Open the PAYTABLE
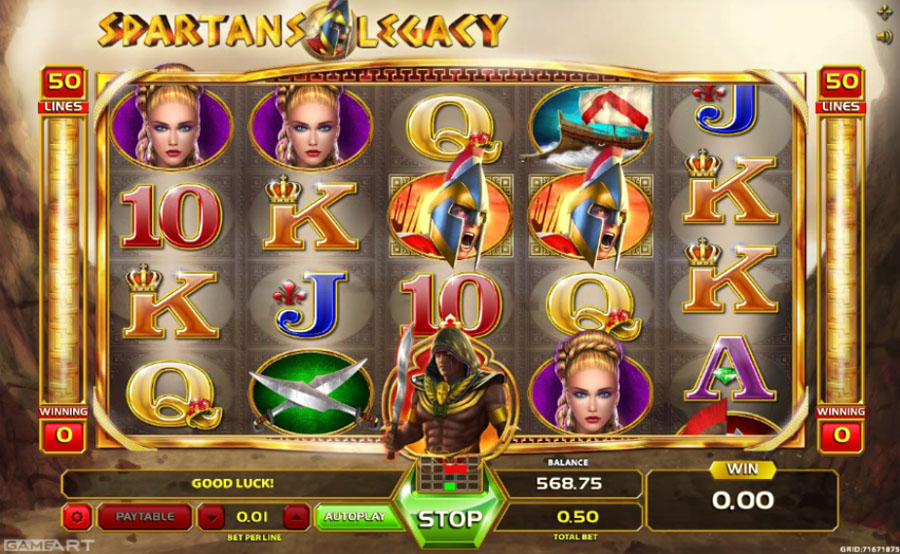Image resolution: width=900 pixels, height=554 pixels. (x=145, y=517)
